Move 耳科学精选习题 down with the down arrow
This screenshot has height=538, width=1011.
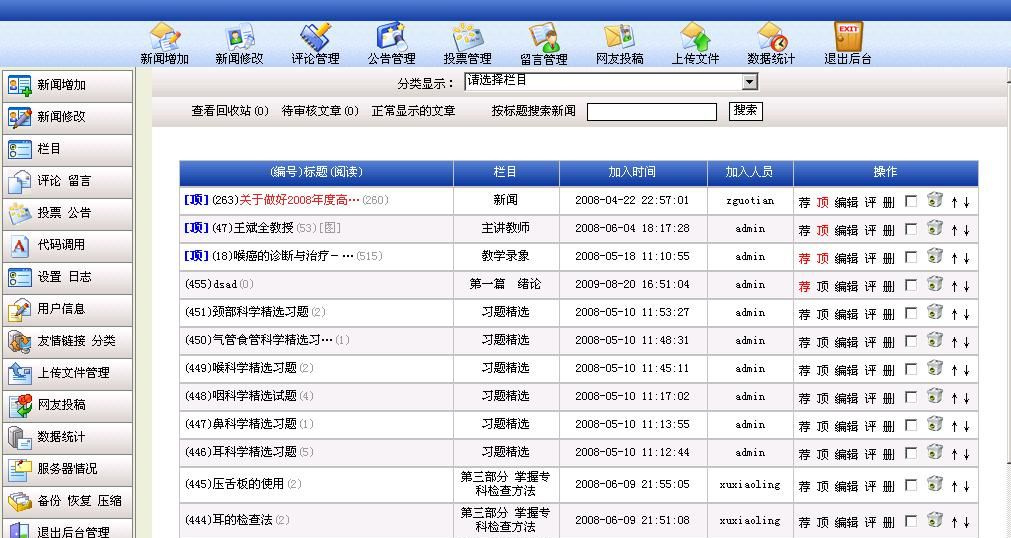click(x=967, y=453)
